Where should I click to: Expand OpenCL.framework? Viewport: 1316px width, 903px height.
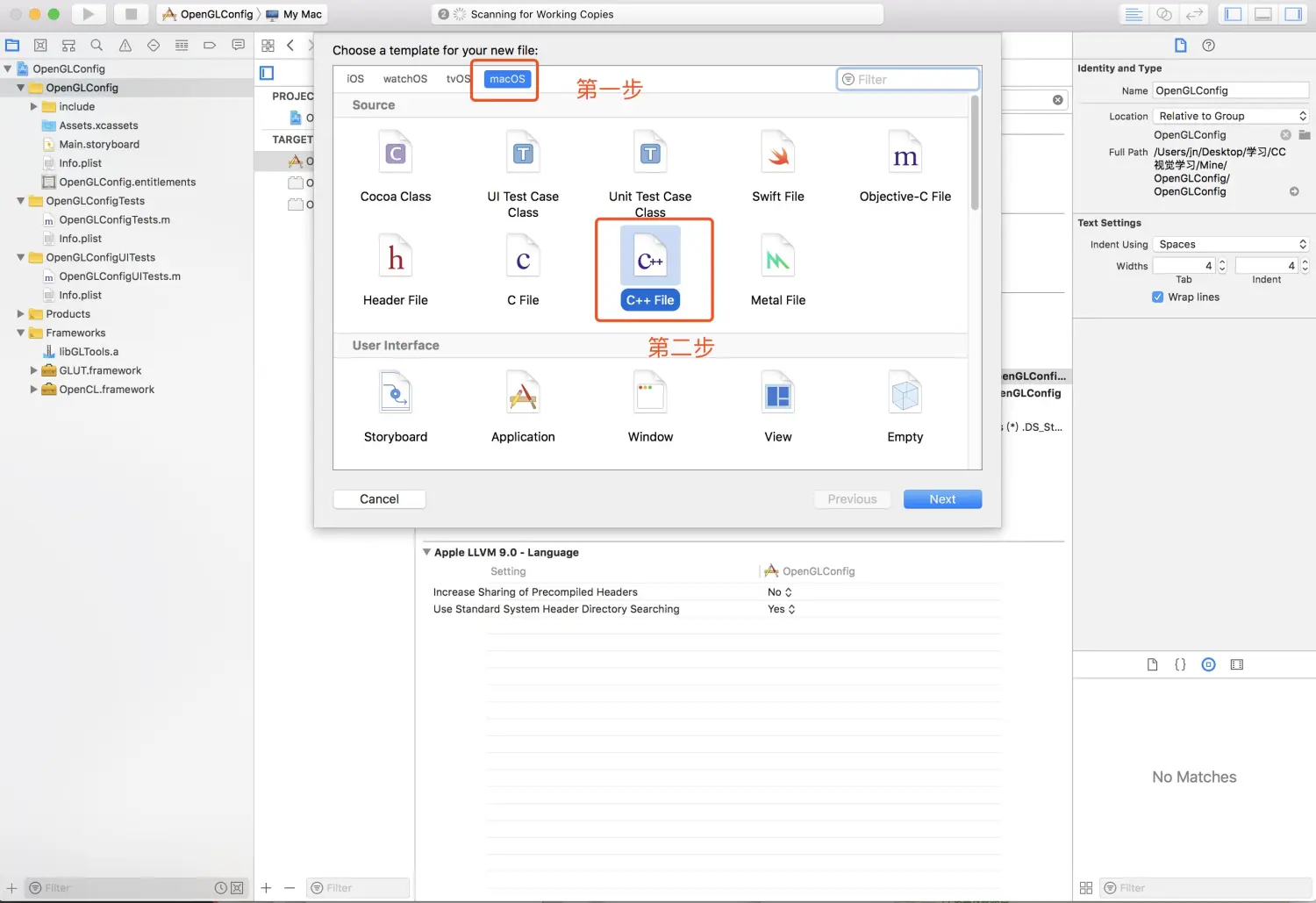[x=33, y=390]
